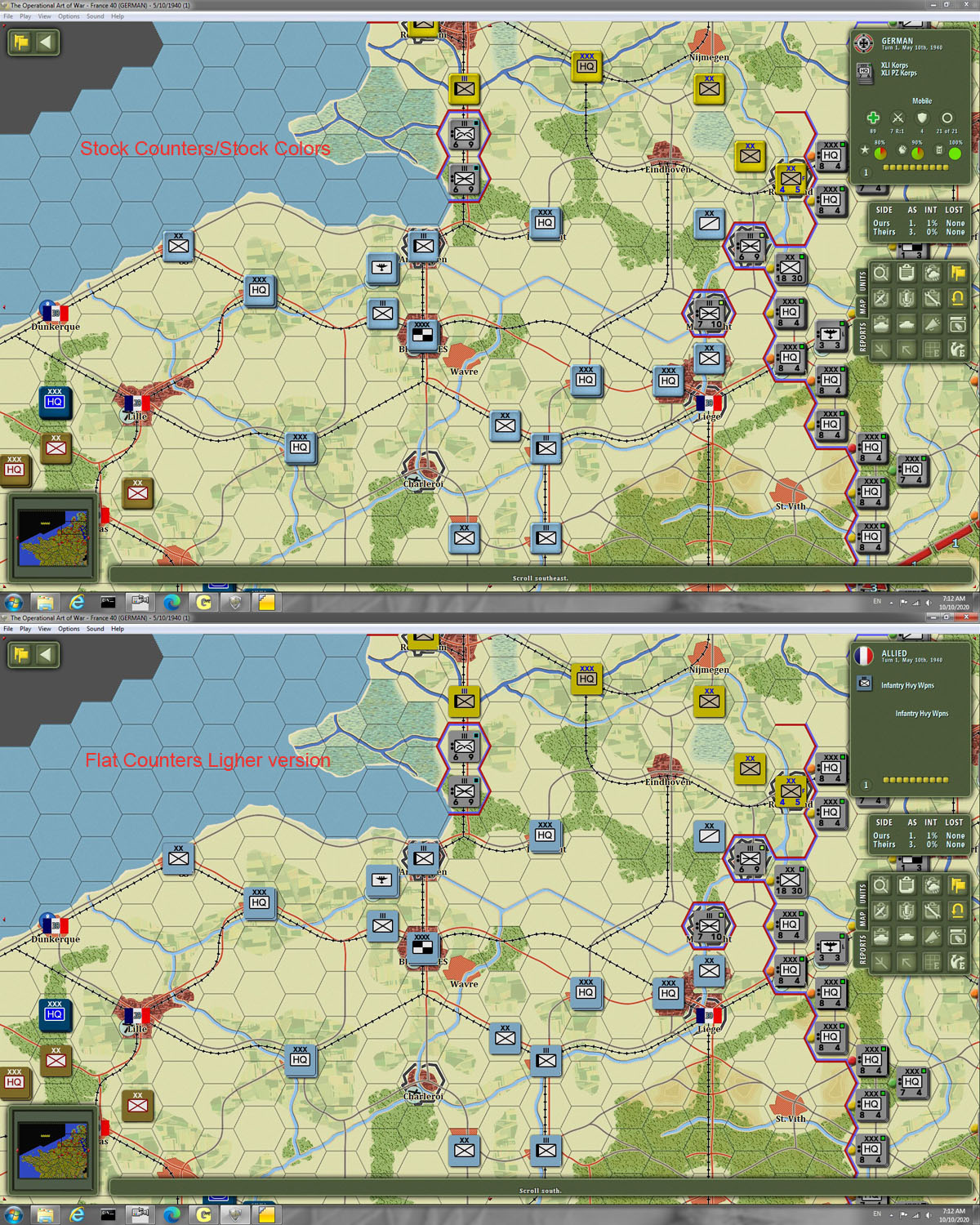Click the tank silhouette icon in top window
Viewport: 980px width, 1225px height.
(906, 324)
